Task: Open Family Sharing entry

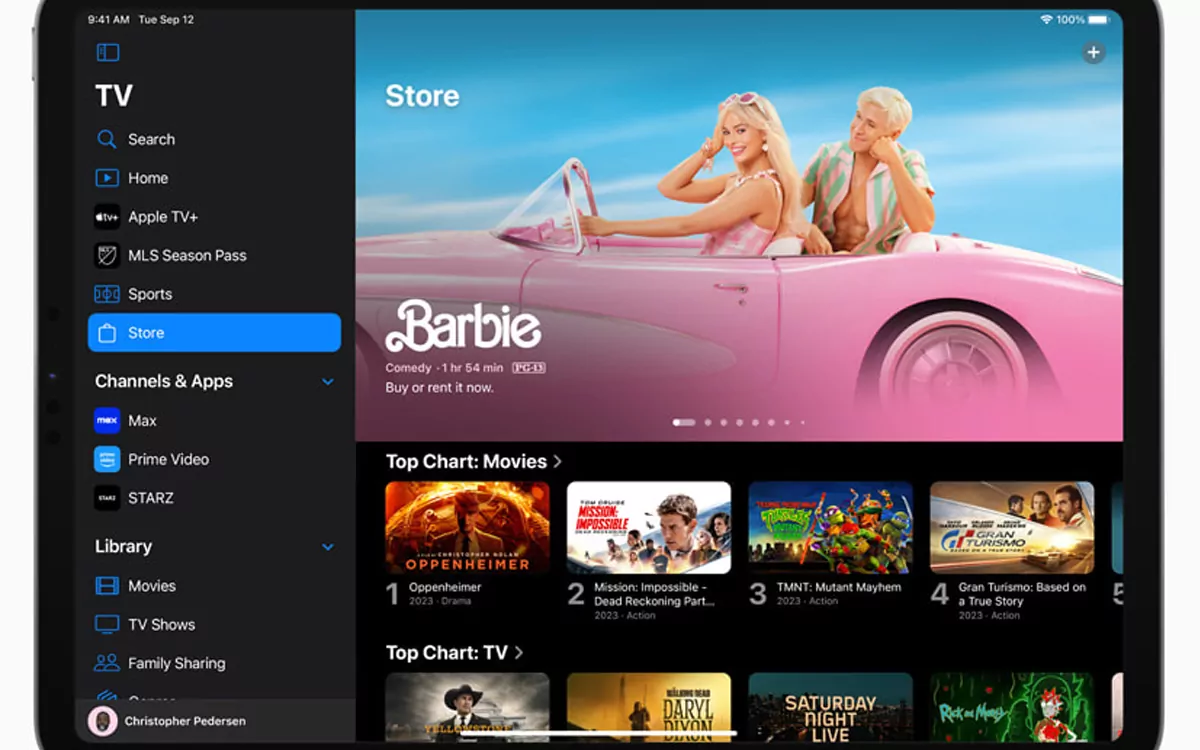Action: coord(214,663)
